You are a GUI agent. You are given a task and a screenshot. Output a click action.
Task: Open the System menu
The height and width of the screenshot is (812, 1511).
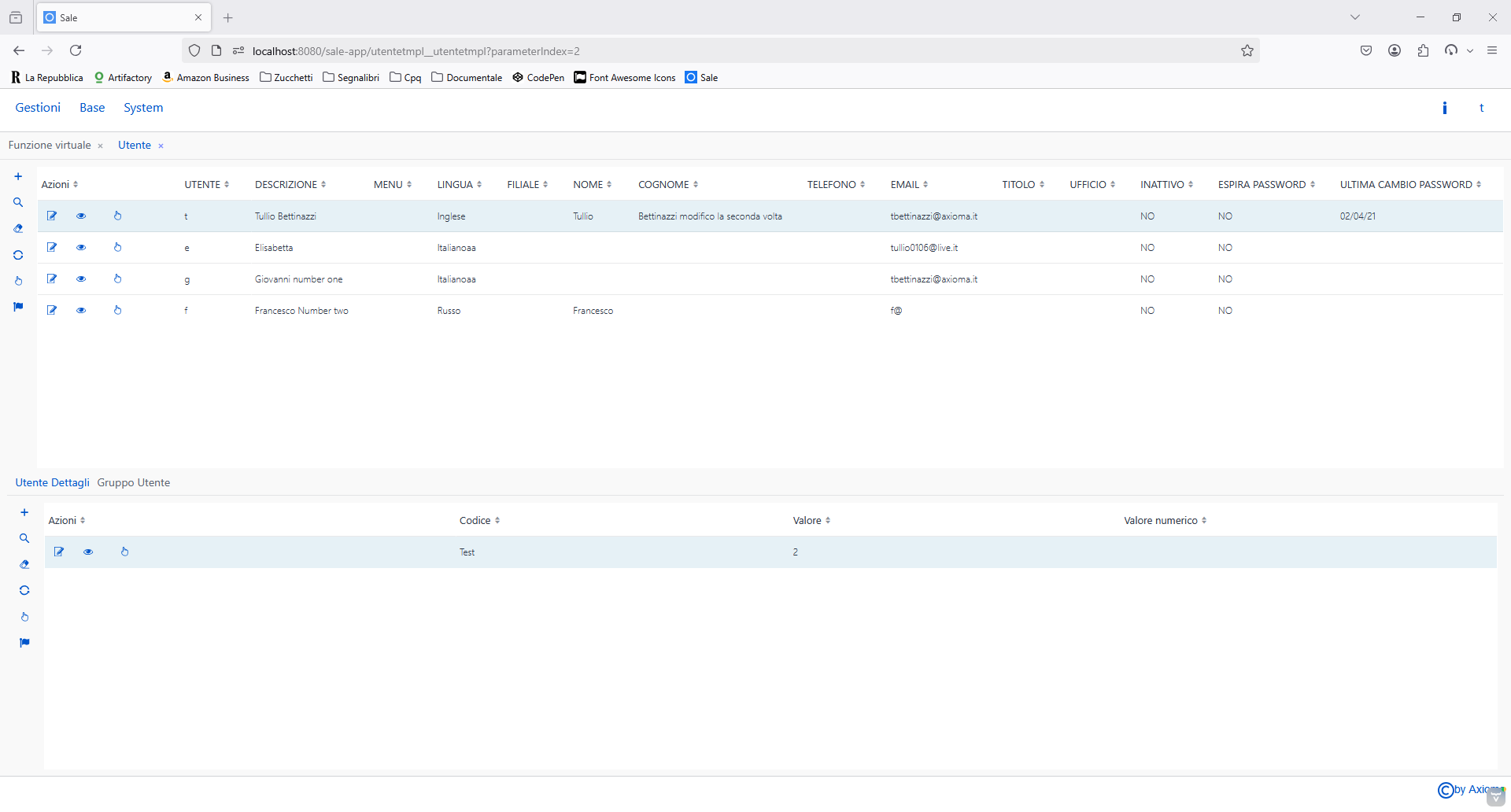point(143,108)
